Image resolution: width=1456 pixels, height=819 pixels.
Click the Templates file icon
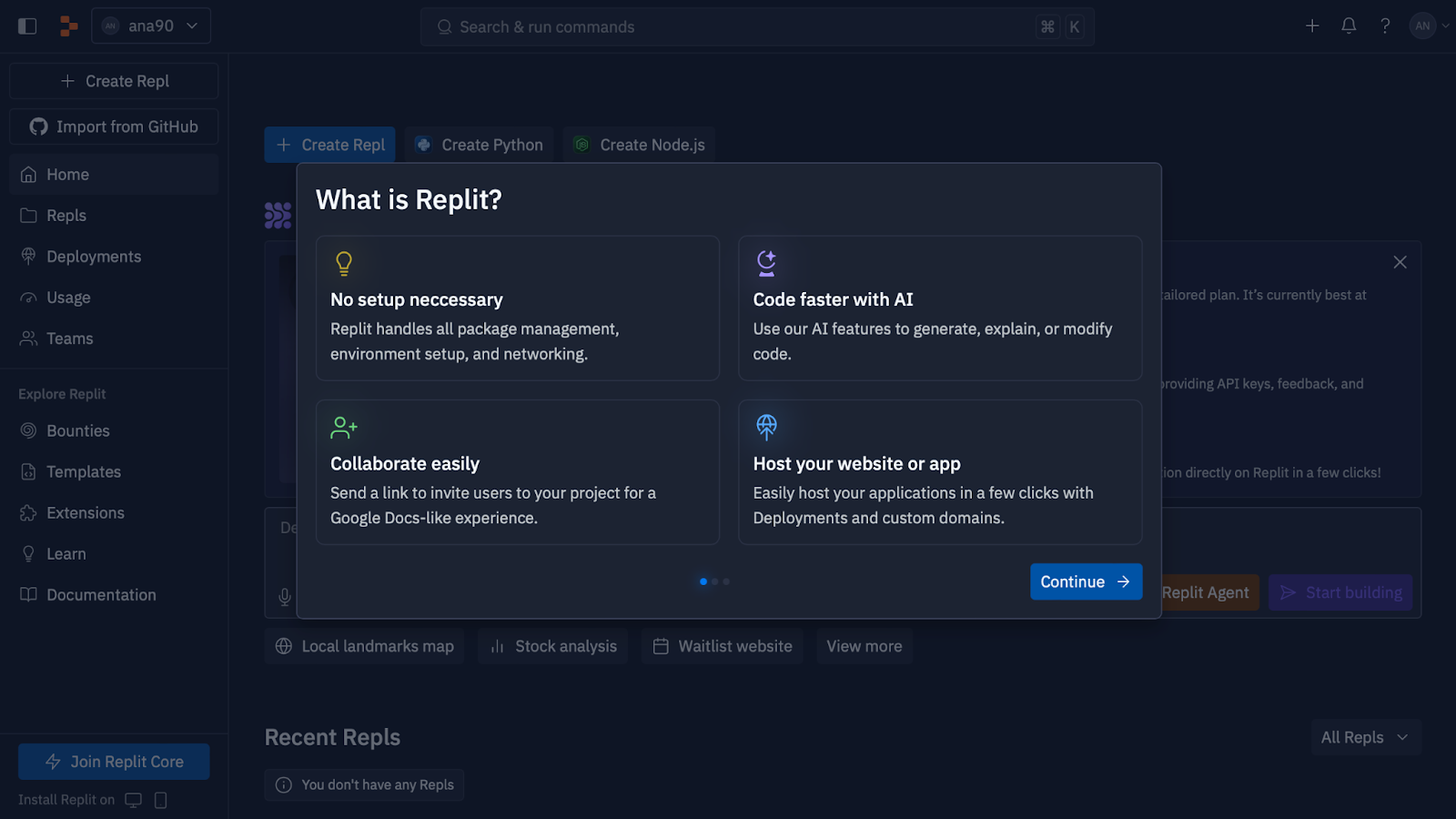pos(29,471)
